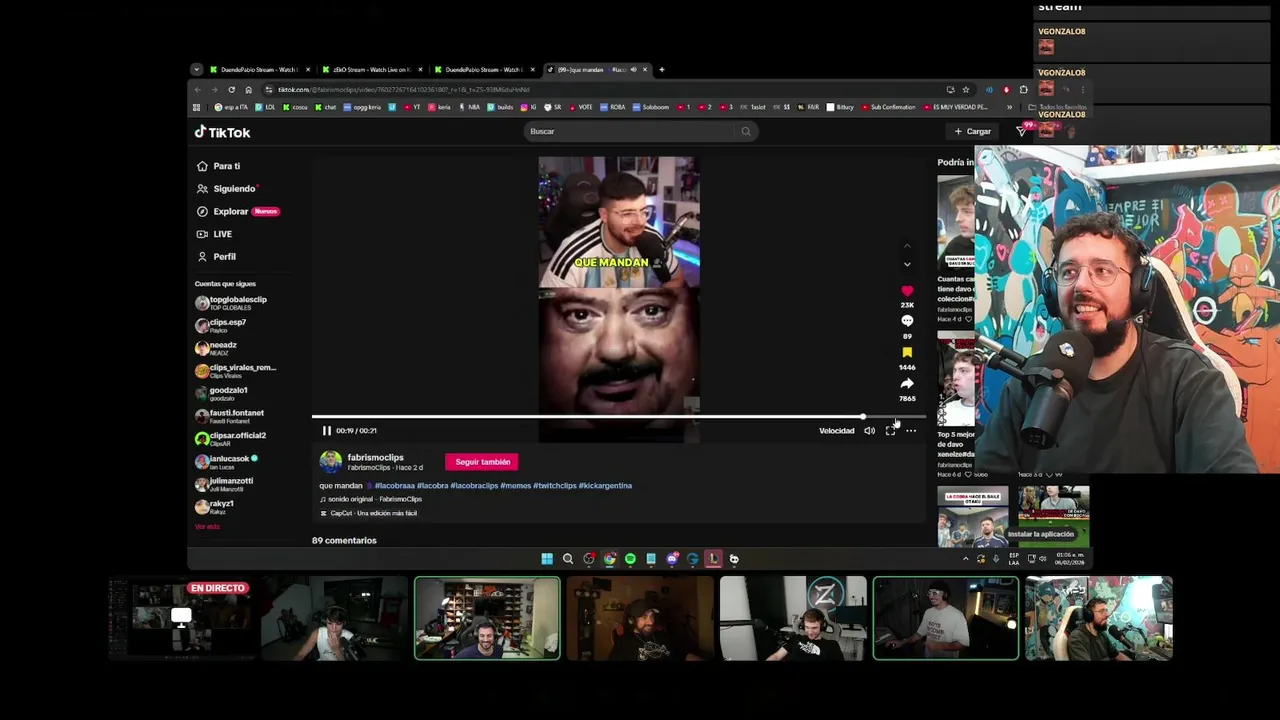
Task: Open the Sub Confirmation bookmark
Action: tap(890, 107)
